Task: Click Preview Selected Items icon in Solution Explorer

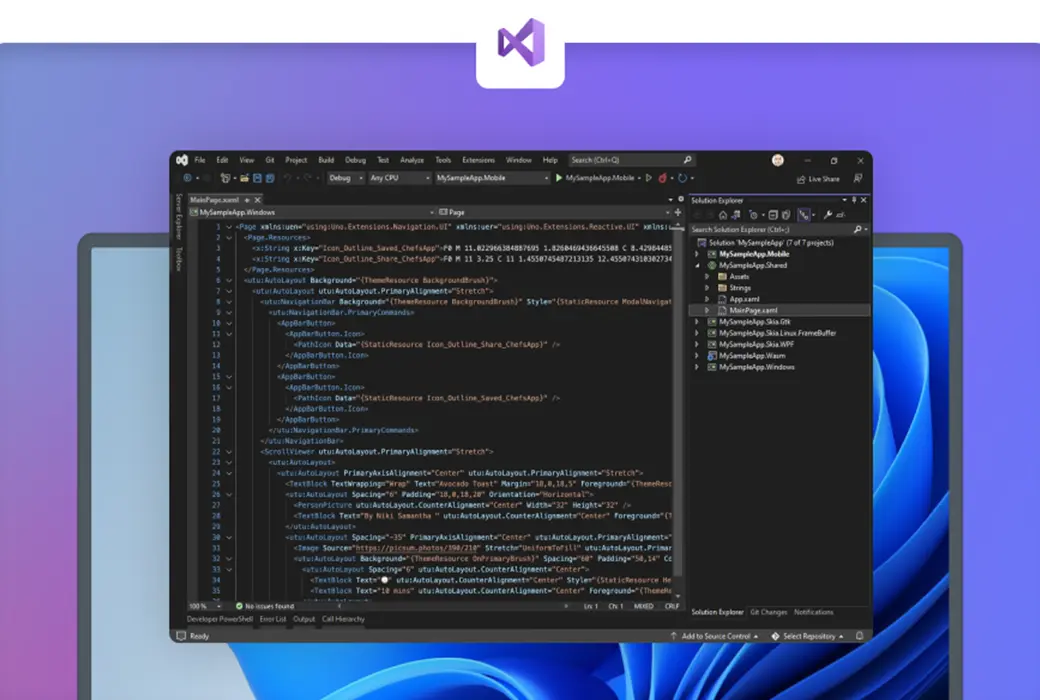Action: click(841, 214)
